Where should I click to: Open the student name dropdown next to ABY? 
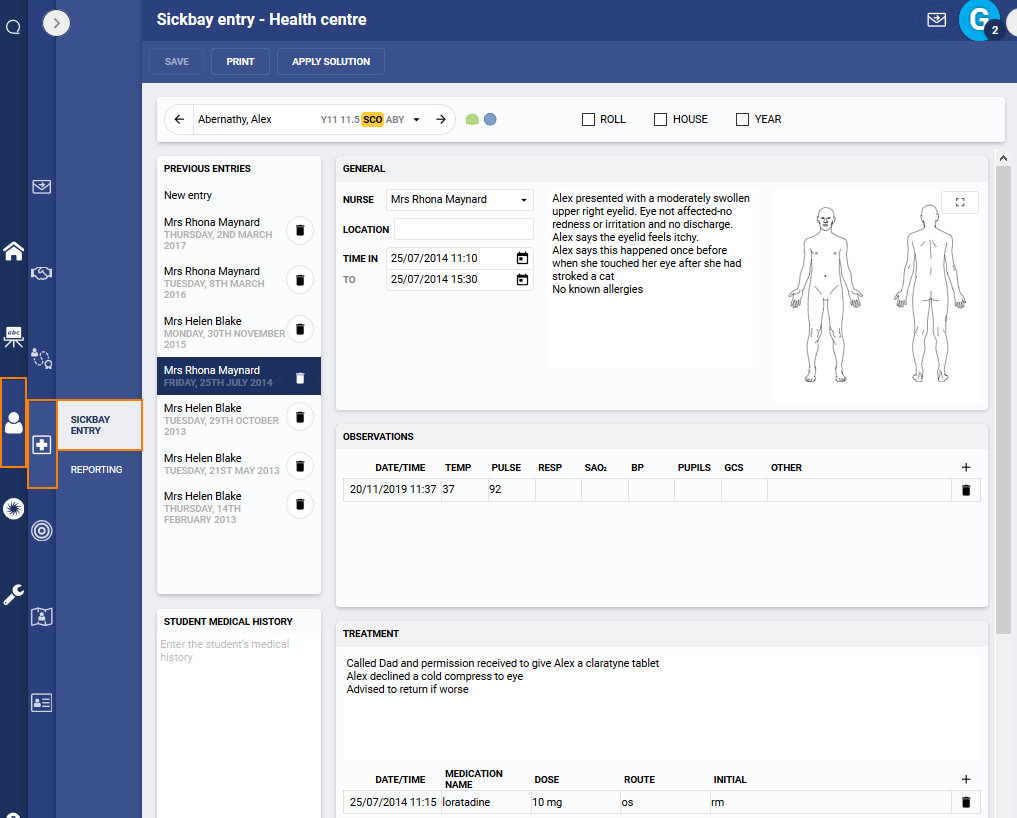pos(416,118)
